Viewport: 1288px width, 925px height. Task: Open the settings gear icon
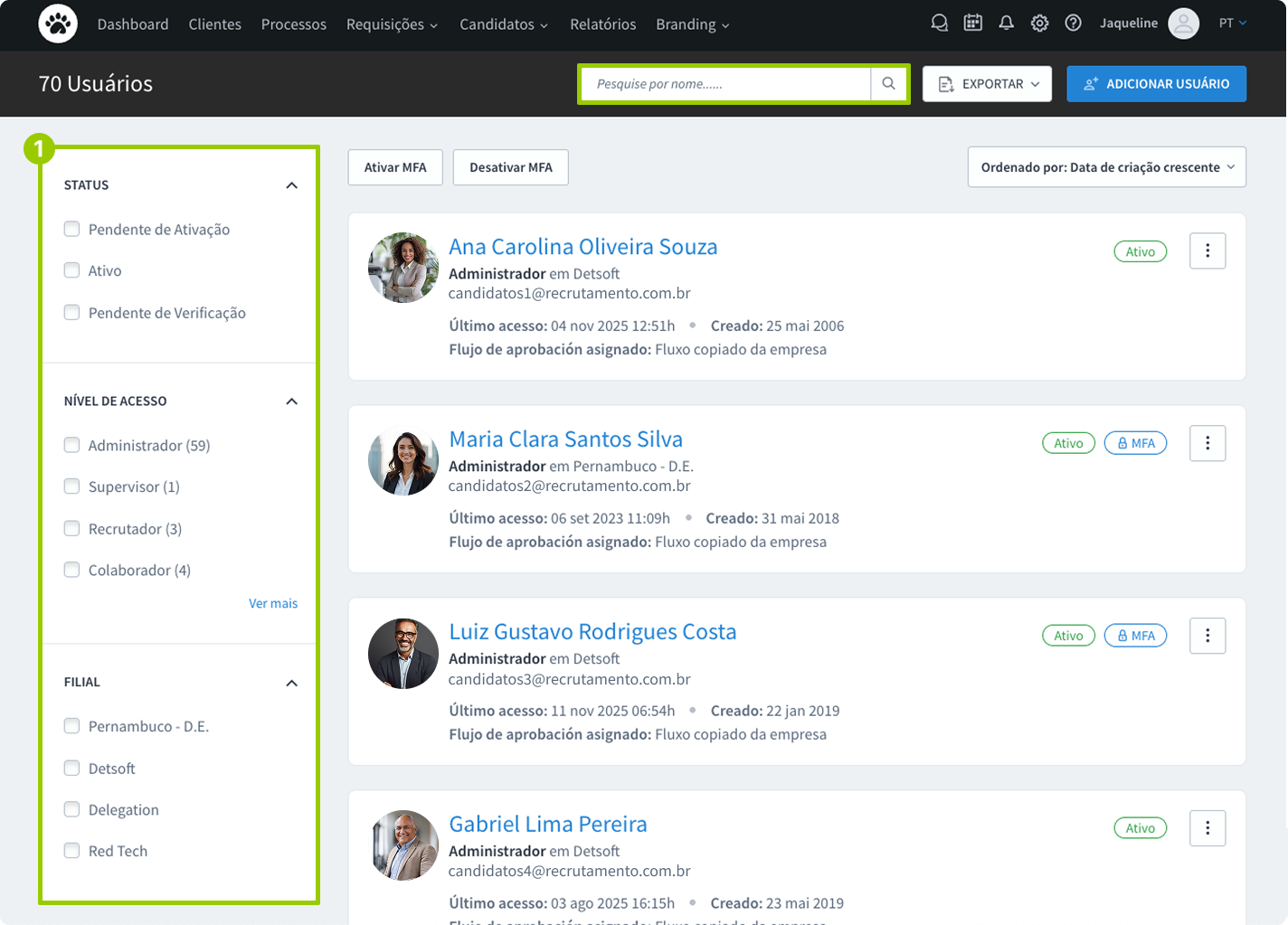point(1039,24)
